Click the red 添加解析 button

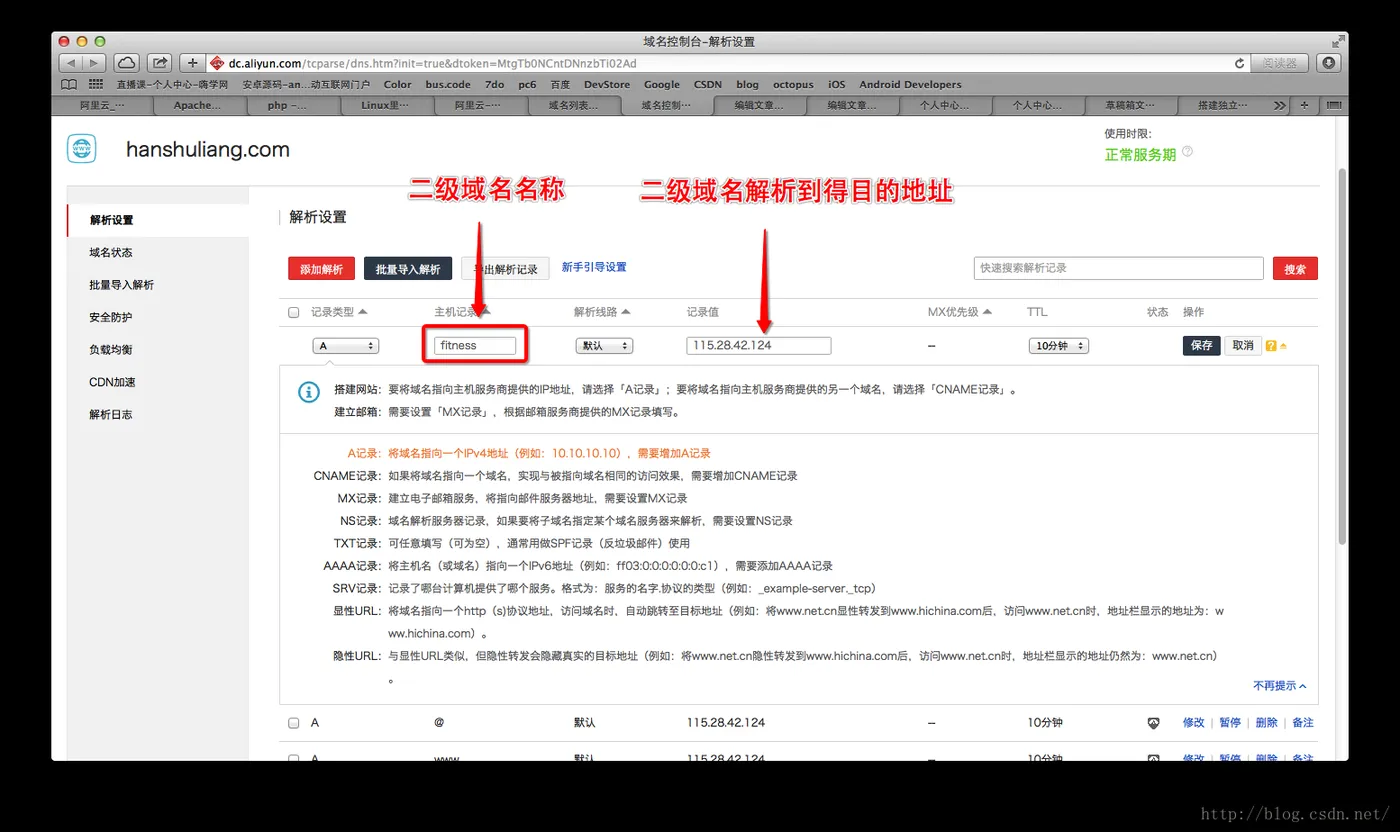(x=321, y=269)
